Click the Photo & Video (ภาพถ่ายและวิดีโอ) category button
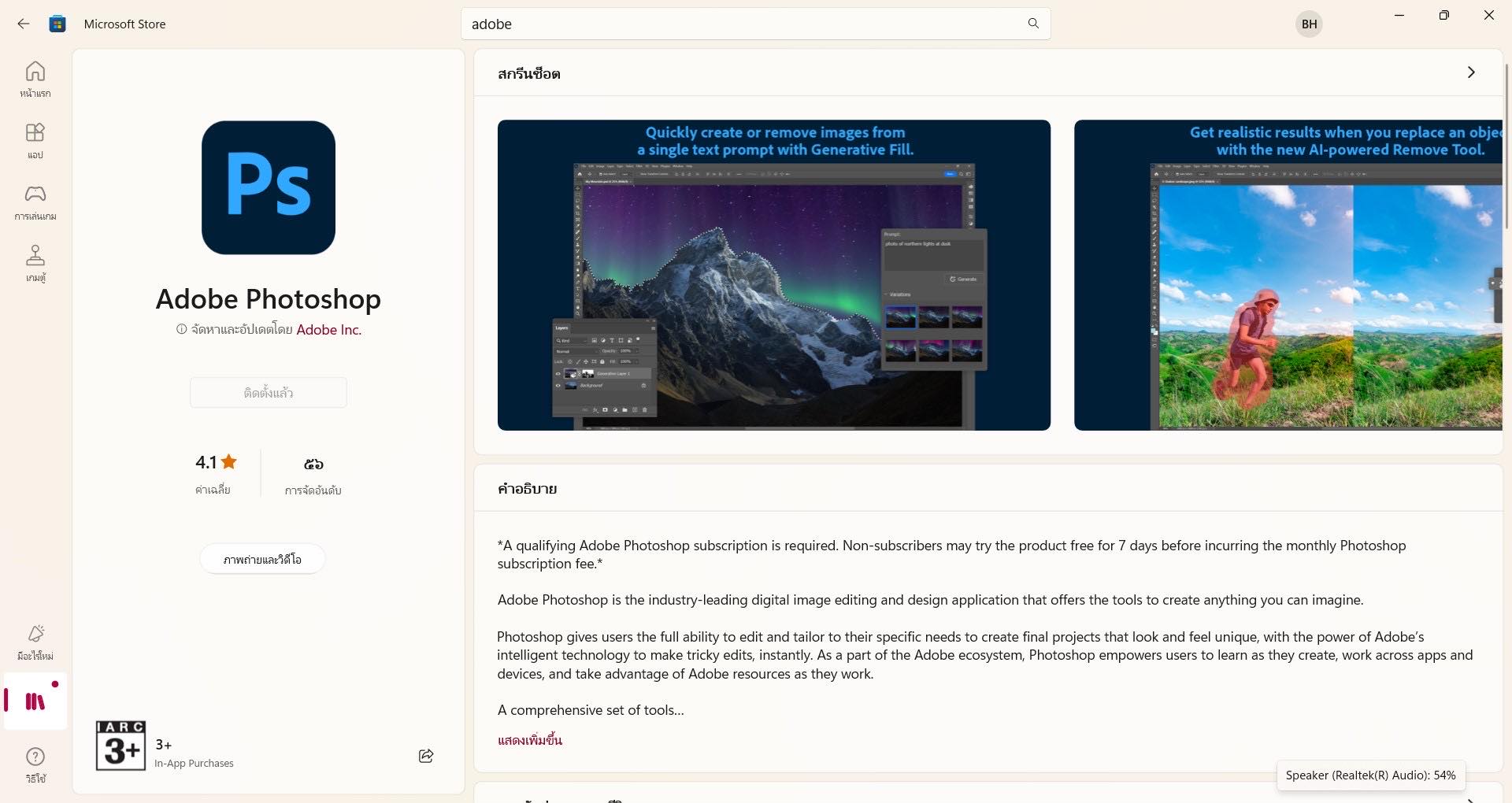Image resolution: width=1512 pixels, height=803 pixels. (x=262, y=559)
